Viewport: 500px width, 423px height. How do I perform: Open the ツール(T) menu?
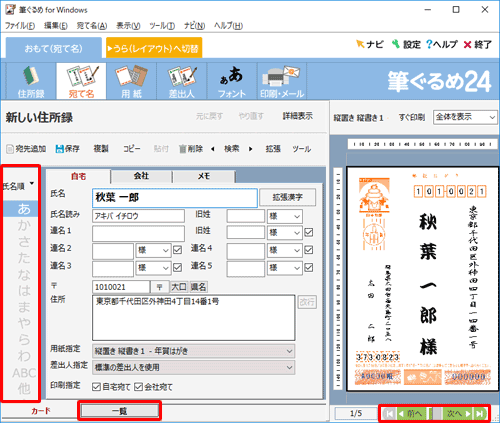click(x=162, y=26)
